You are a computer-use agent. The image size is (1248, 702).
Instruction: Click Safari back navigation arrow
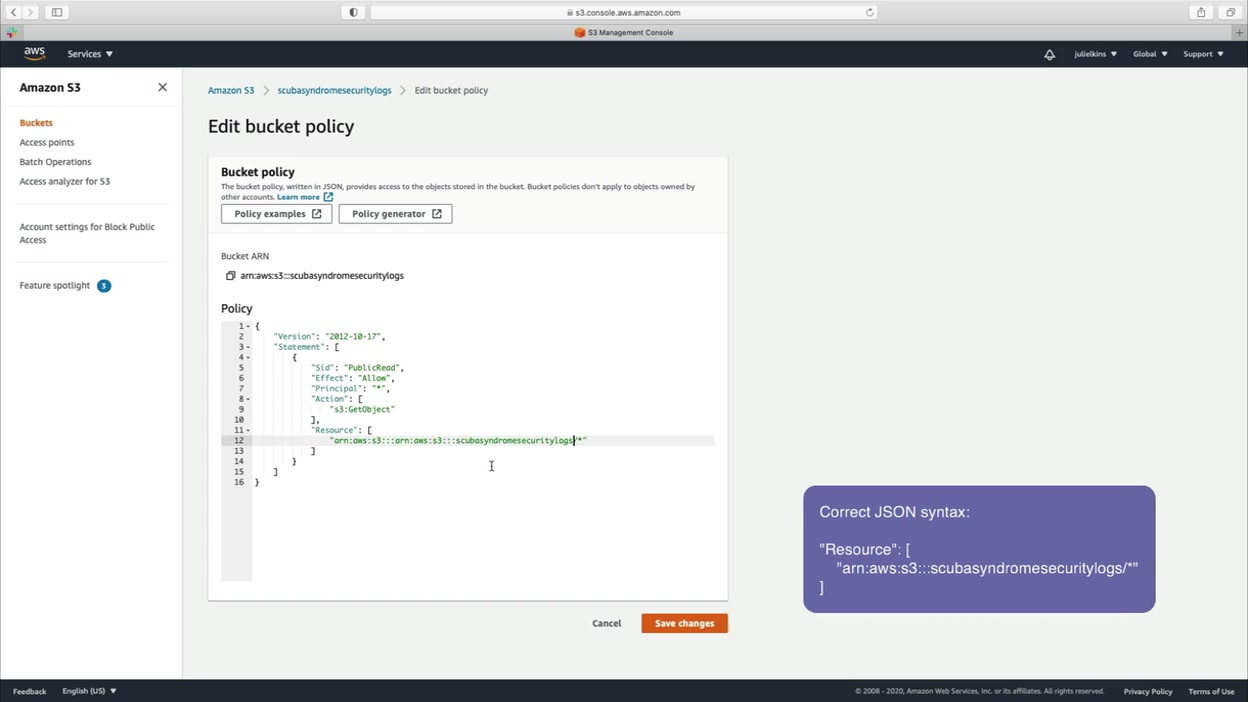[x=14, y=12]
